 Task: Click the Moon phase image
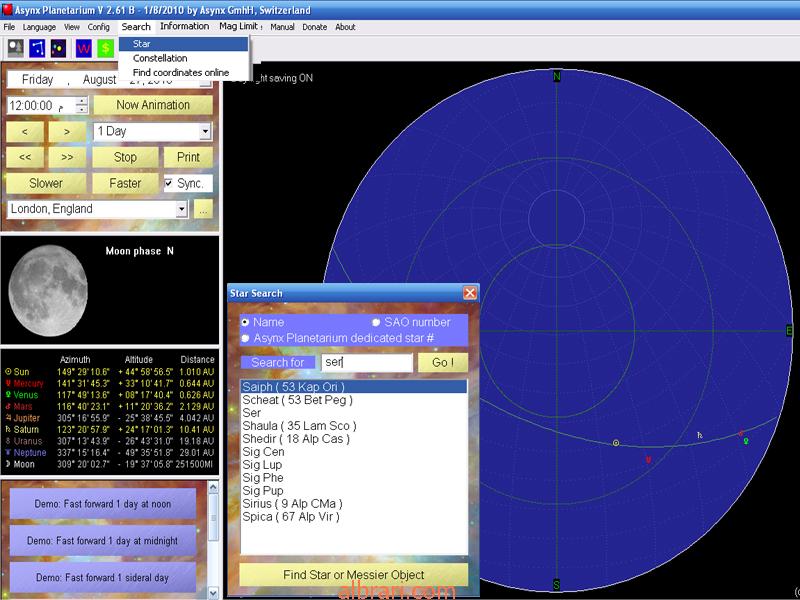[x=48, y=291]
